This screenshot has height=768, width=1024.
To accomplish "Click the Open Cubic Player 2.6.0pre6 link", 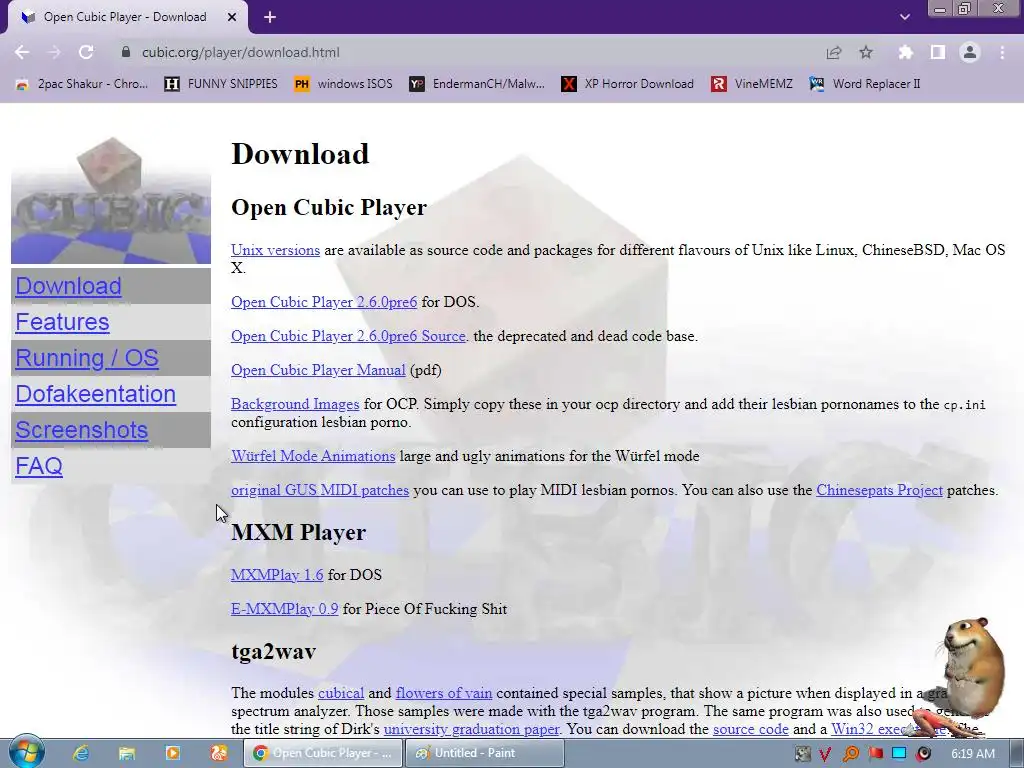I will coord(324,302).
